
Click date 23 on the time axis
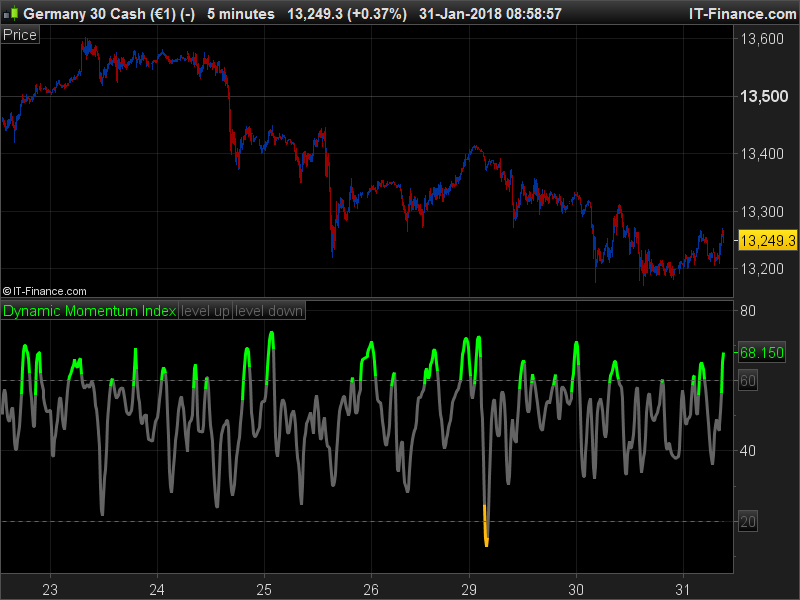pos(50,590)
